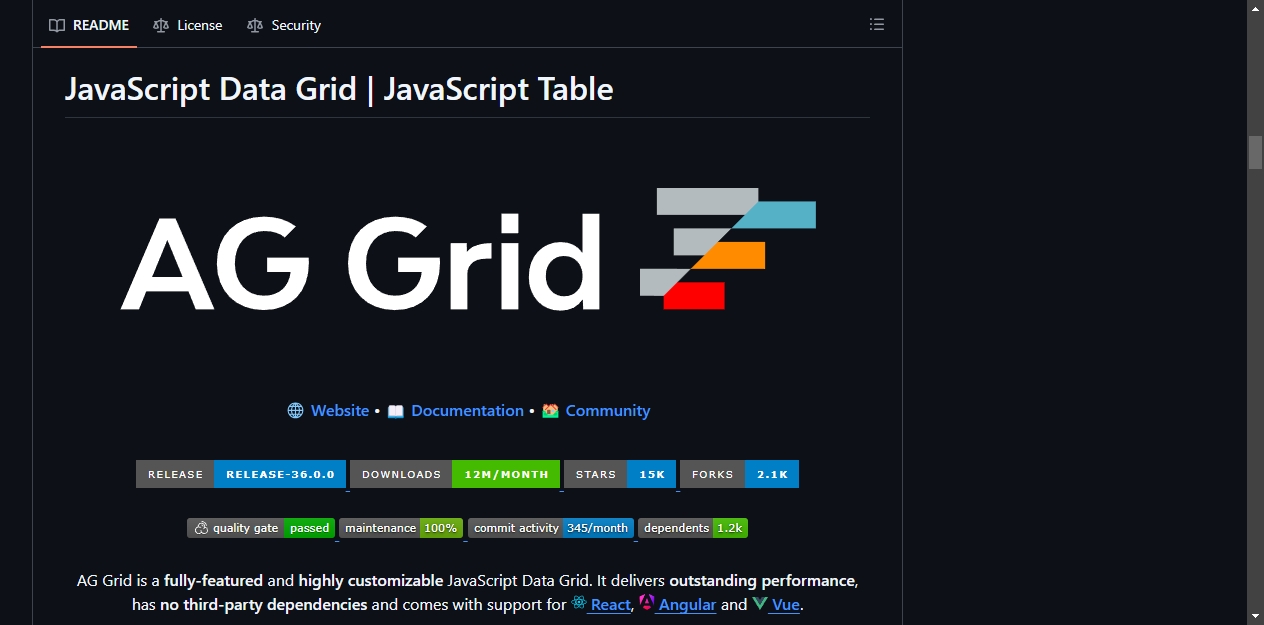Click the open book emoji before Documentation
Viewport: 1264px width, 625px height.
click(395, 411)
